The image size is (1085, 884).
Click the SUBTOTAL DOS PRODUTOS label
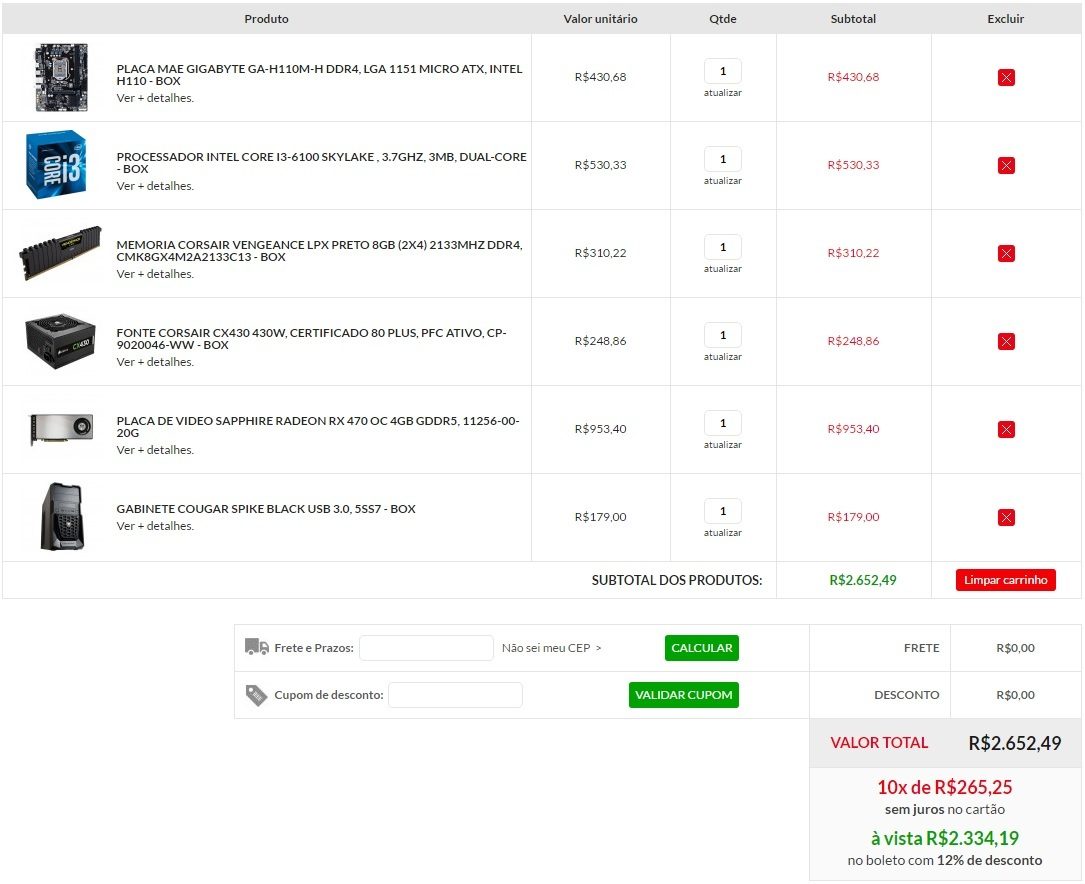677,580
